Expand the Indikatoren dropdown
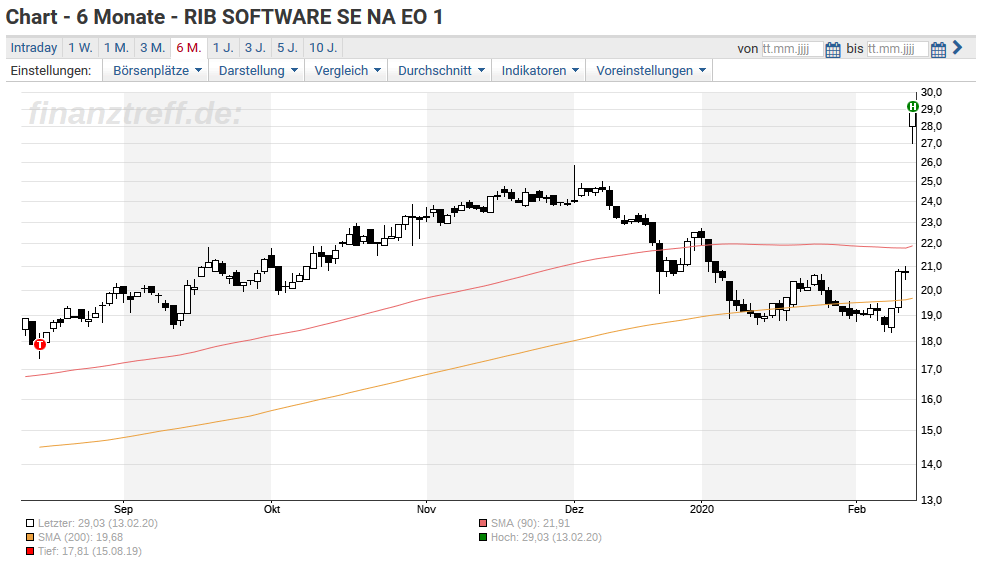Screen dimensions: 983x566 click(539, 71)
